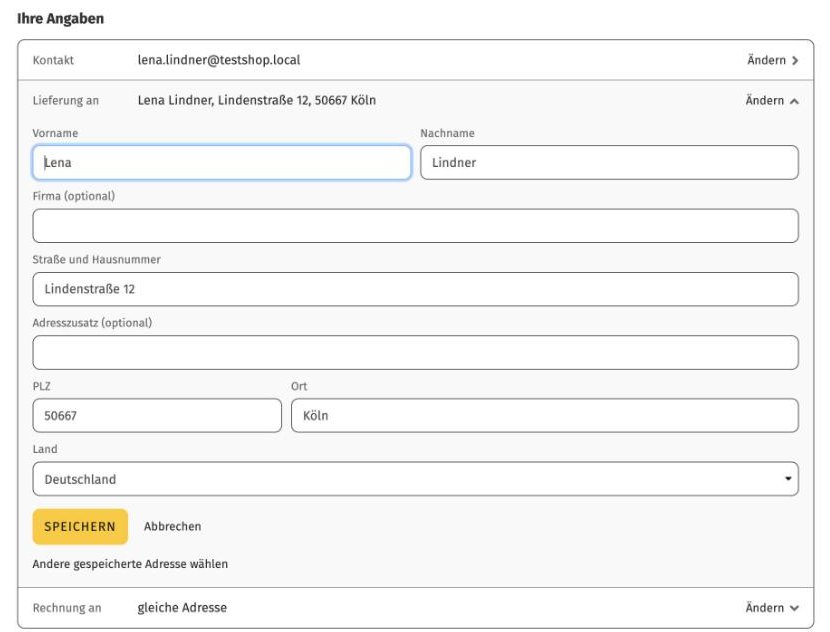Screen dimensions: 830x632
Task: Click the Straße und Hausnummer field
Action: (x=416, y=289)
